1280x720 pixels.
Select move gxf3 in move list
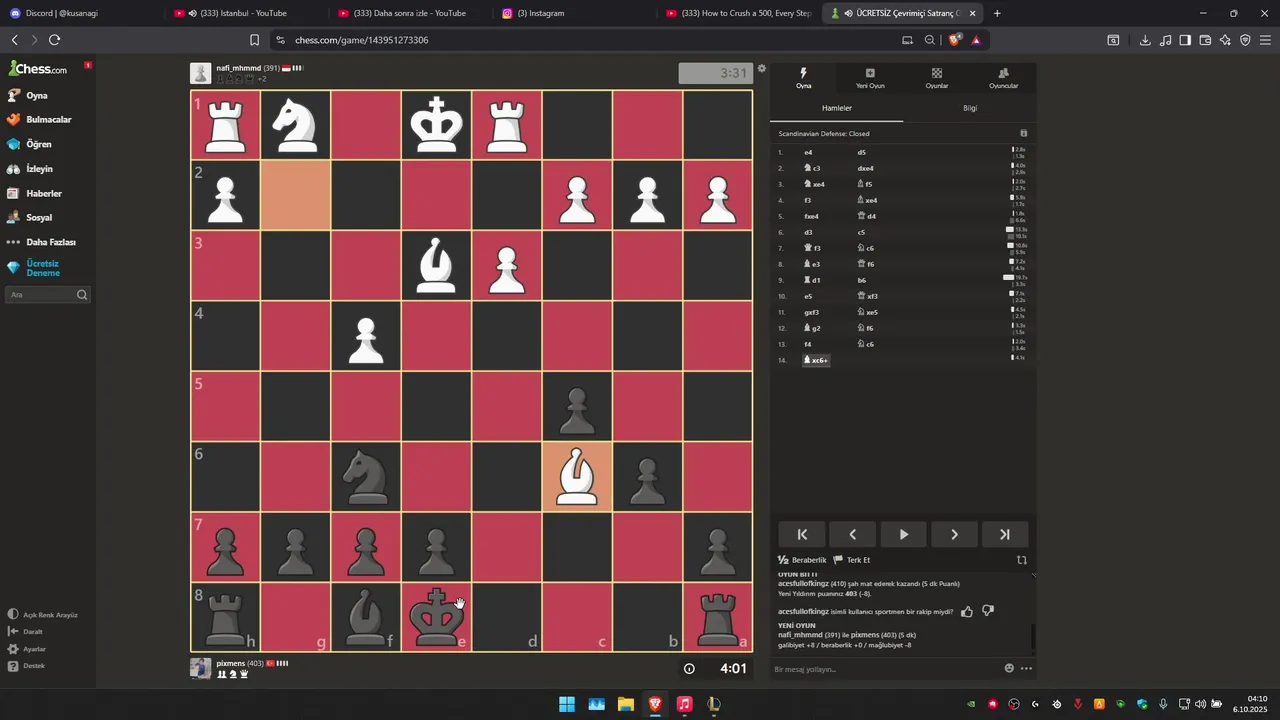click(811, 312)
